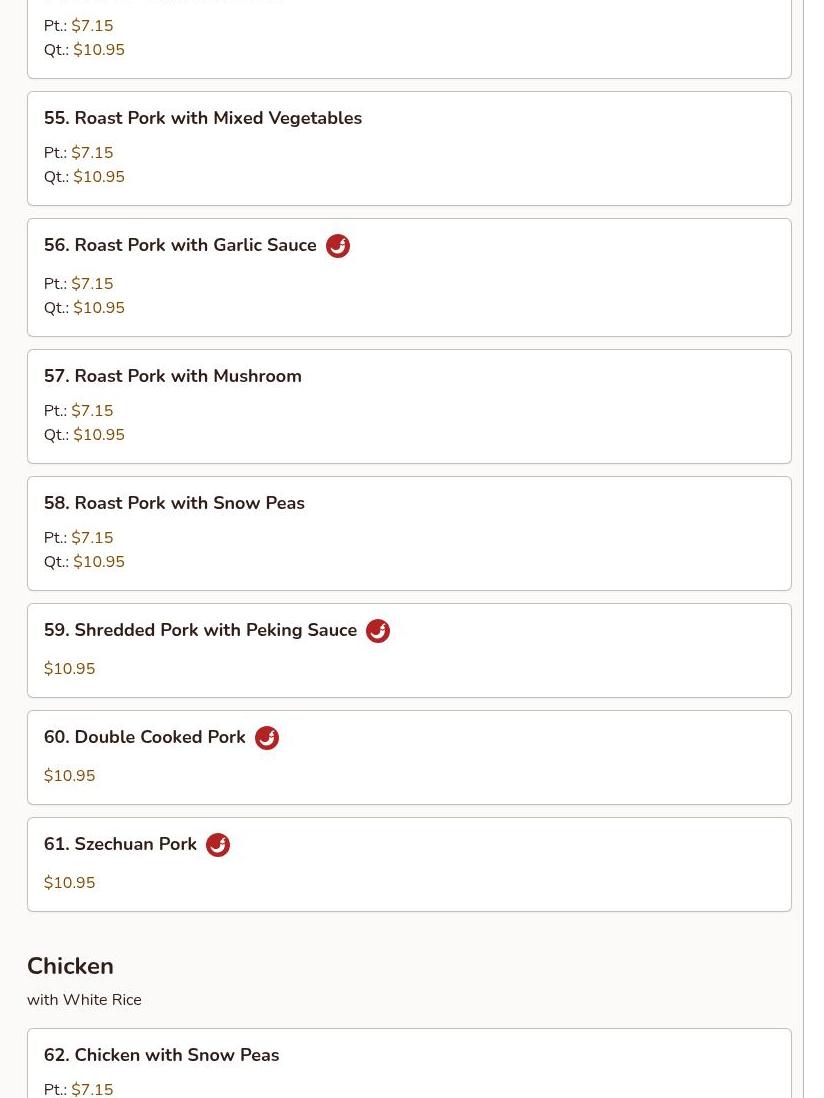Viewport: 824px width, 1098px height.
Task: Click spicy icon beside Double Cooked Pork
Action: 267,738
